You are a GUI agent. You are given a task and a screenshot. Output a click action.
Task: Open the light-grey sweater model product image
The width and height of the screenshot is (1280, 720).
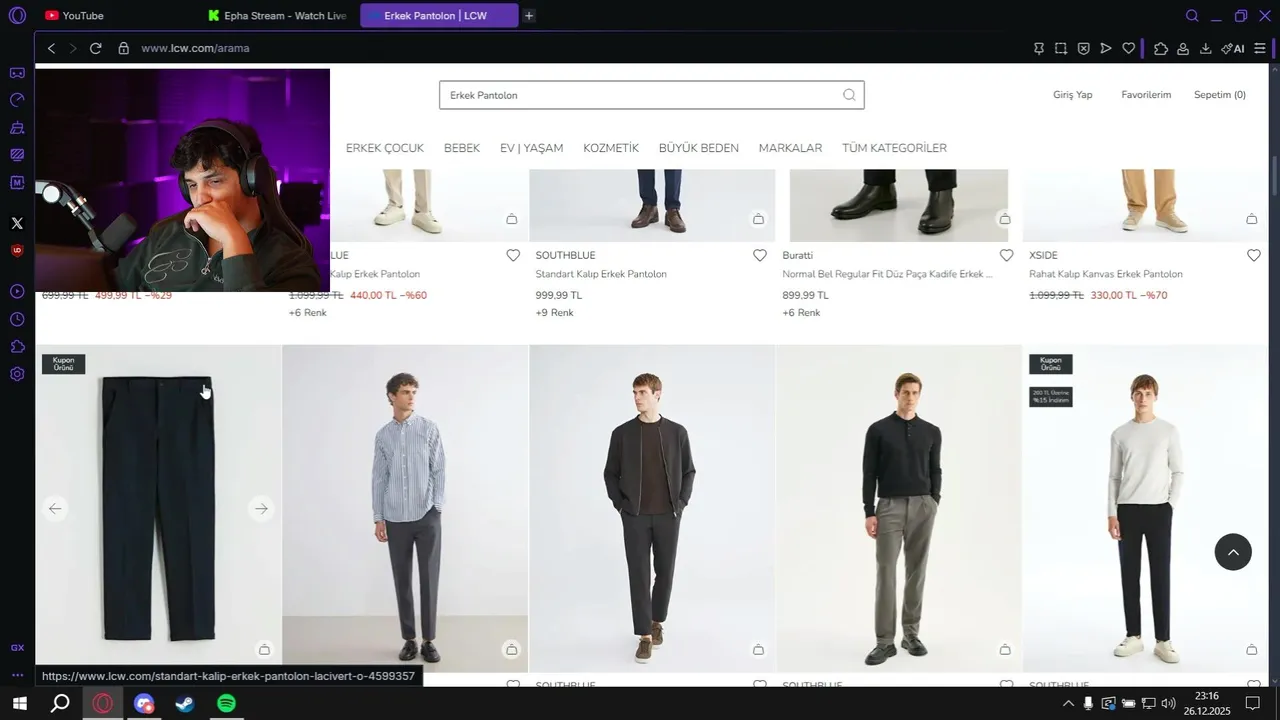point(1145,509)
